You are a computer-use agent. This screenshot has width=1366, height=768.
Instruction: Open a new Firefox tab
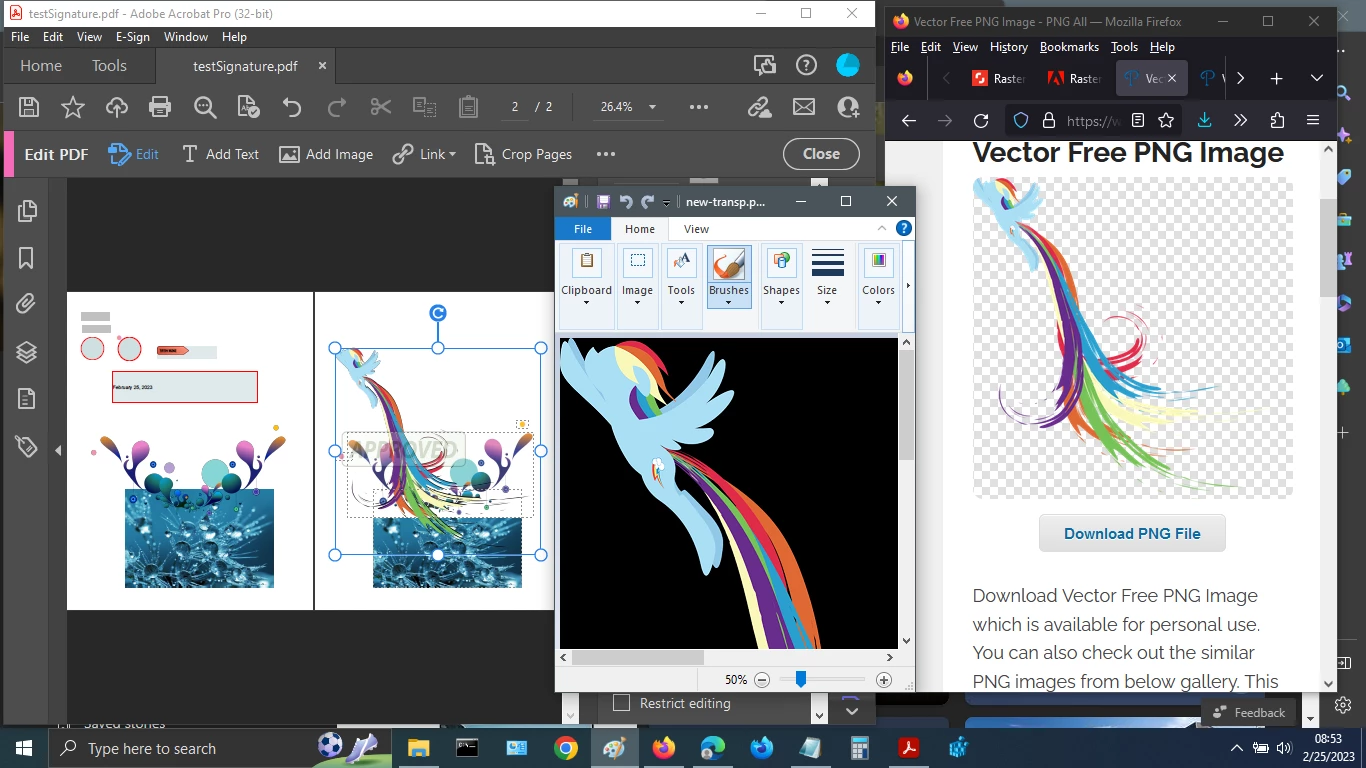(1276, 78)
